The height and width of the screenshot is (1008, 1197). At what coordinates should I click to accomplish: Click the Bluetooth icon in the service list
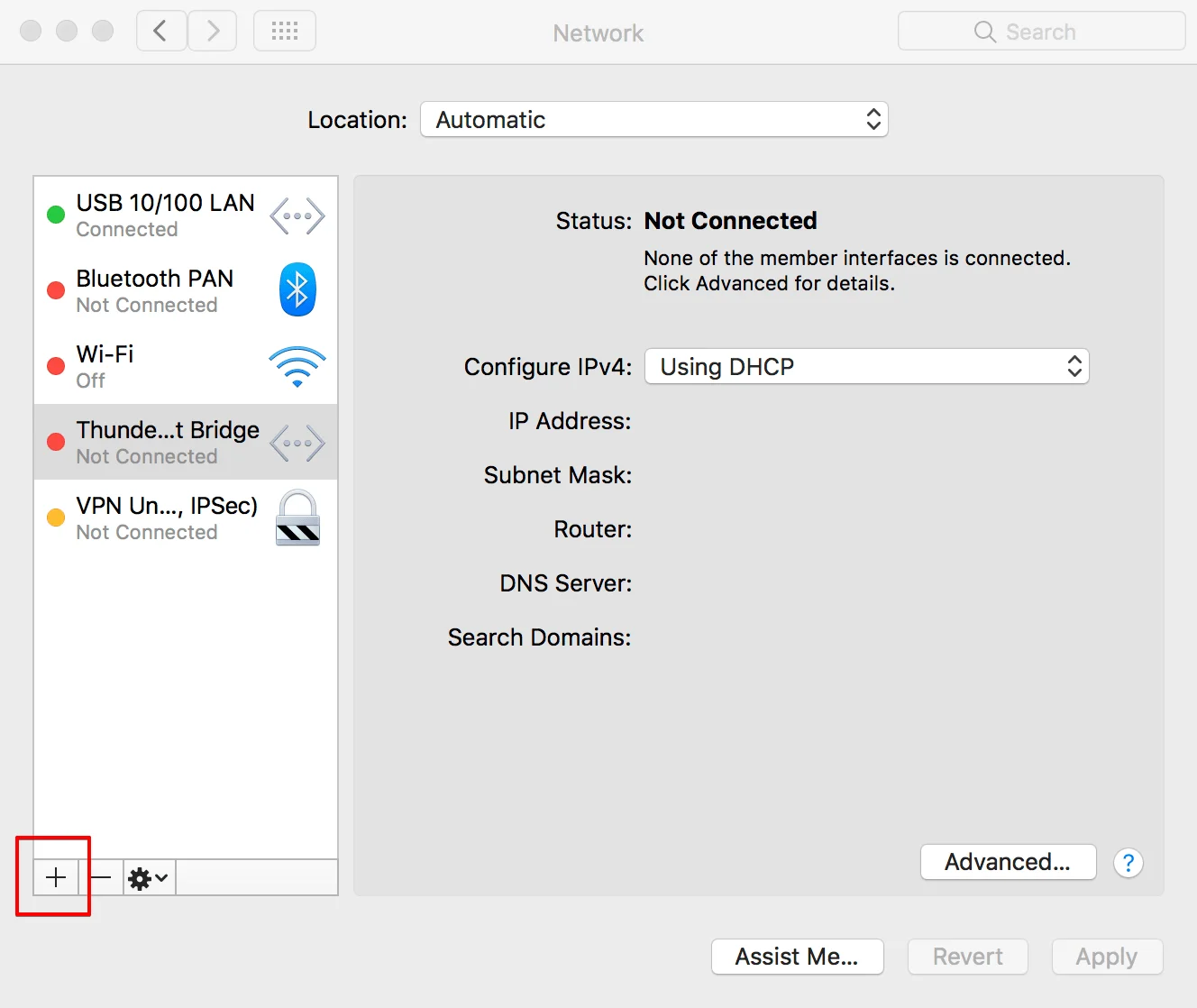click(297, 290)
